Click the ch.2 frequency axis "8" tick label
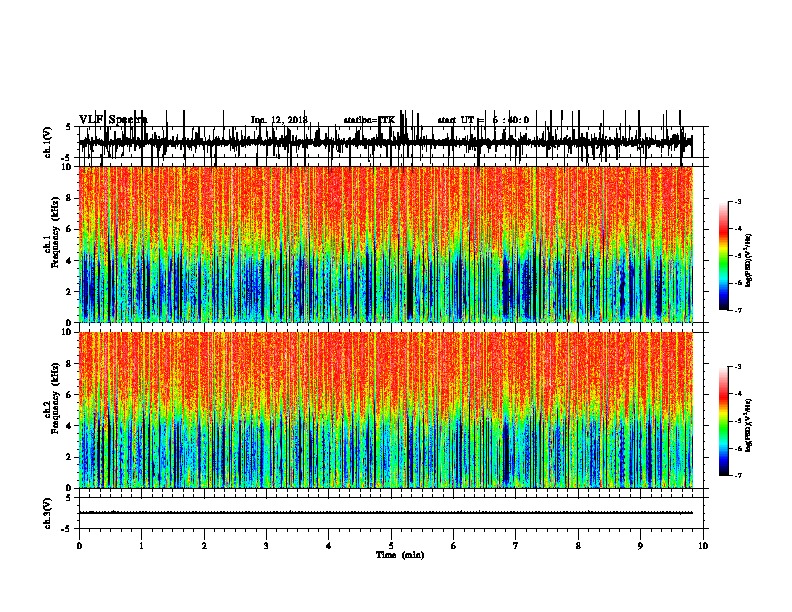 tap(70, 364)
